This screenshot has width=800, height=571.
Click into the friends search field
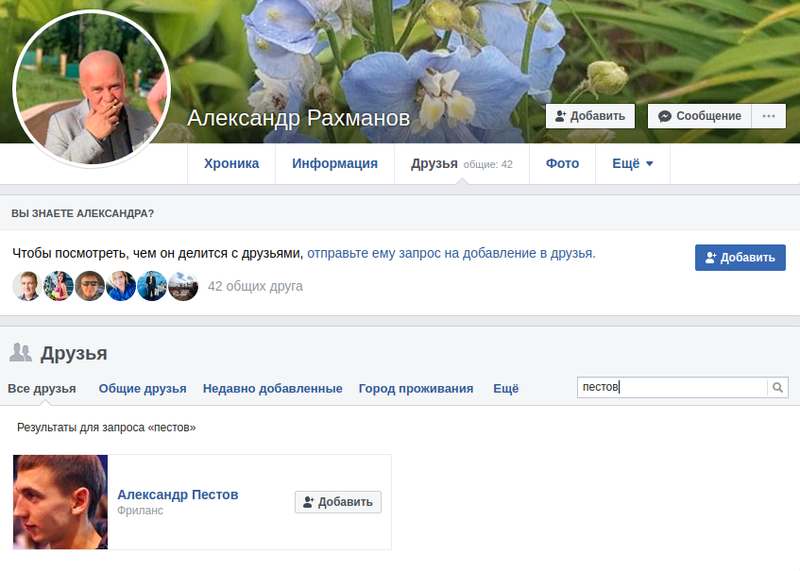pos(672,388)
